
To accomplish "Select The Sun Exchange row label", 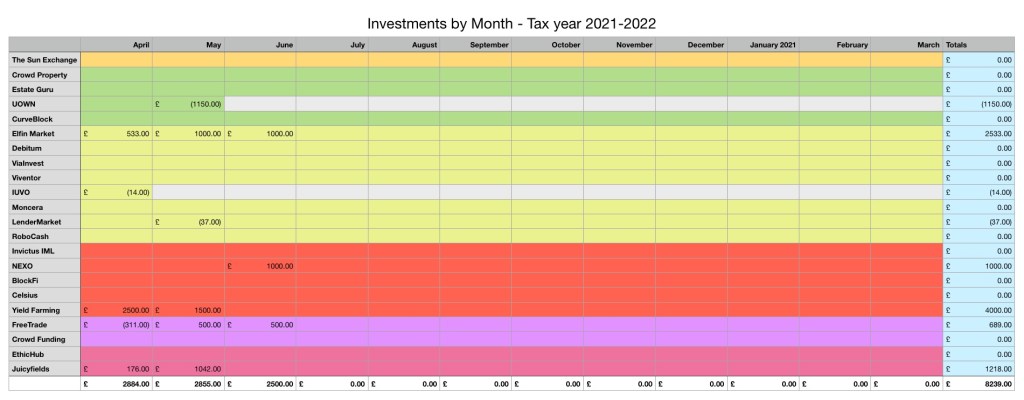I will point(44,60).
